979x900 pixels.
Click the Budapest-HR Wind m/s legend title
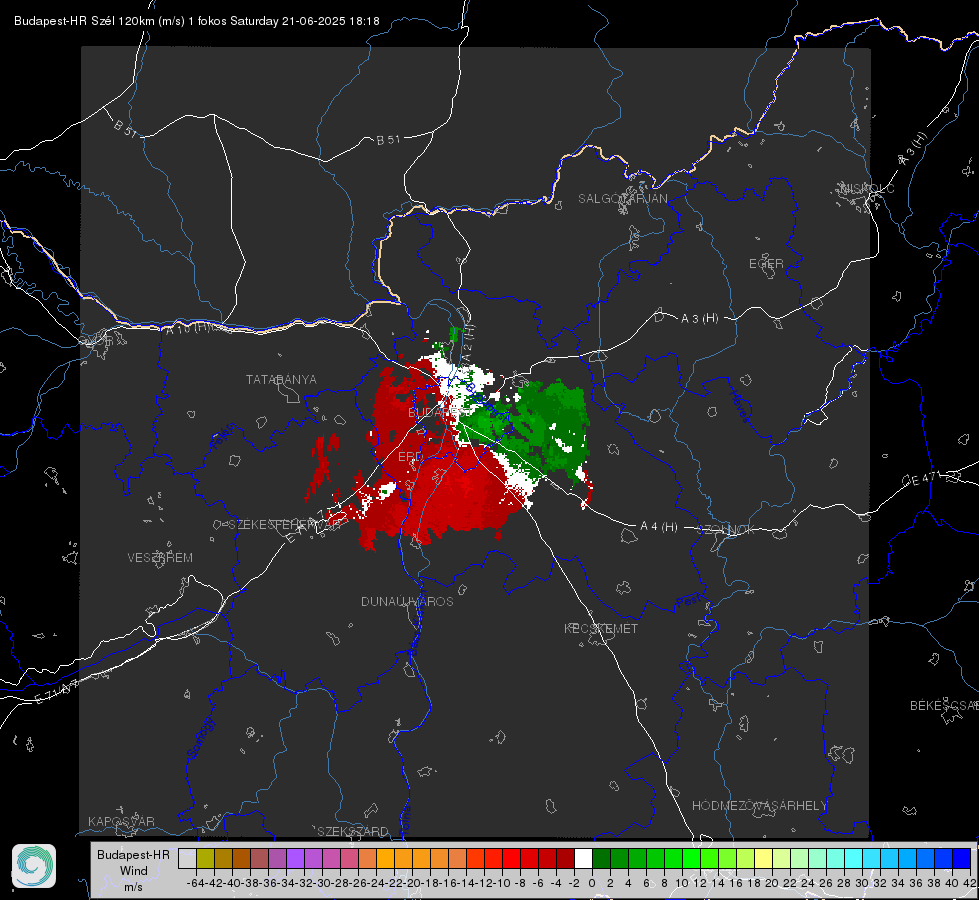(x=134, y=870)
